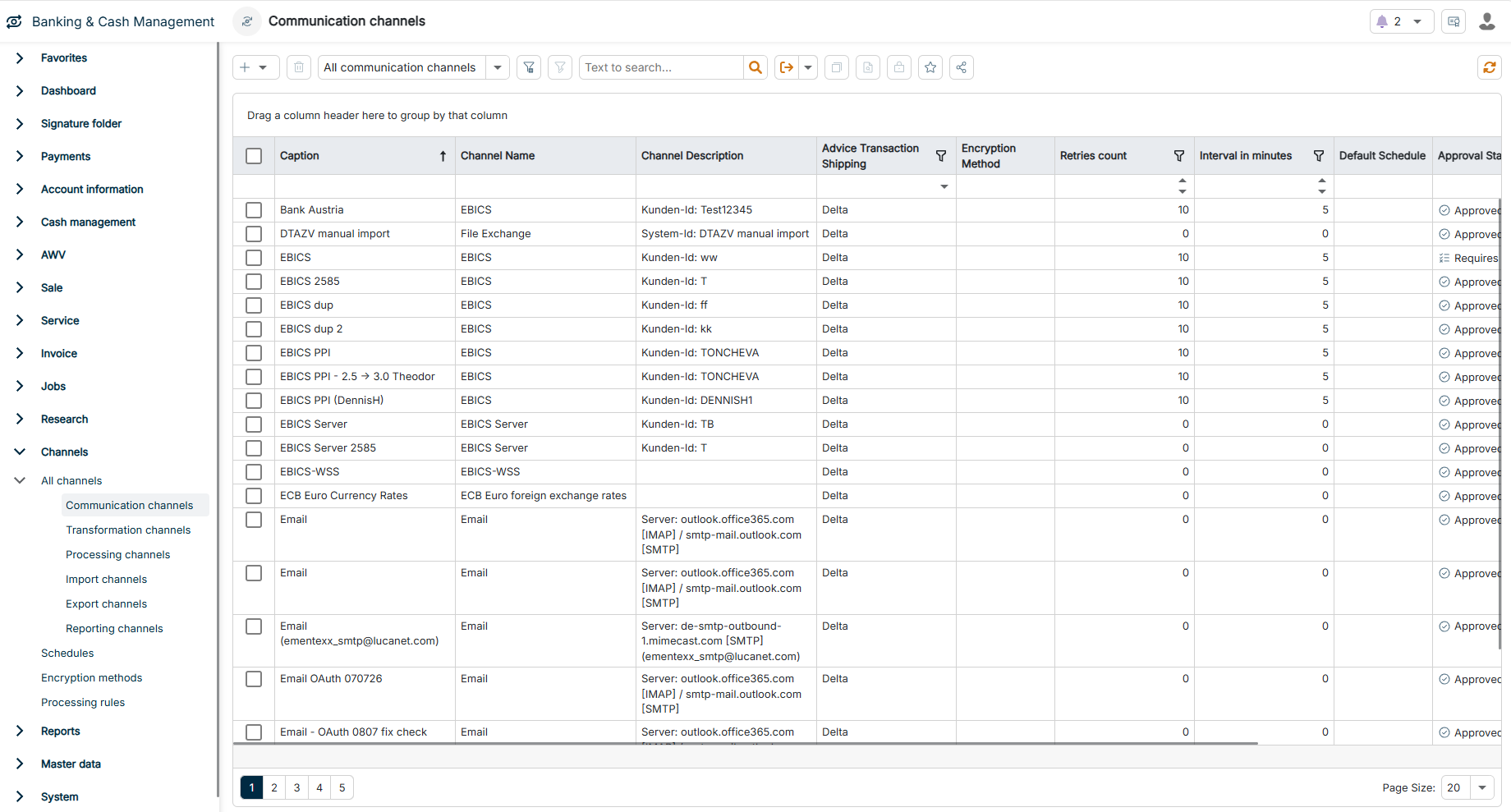This screenshot has height=812, width=1511.
Task: Click the Text to search input field
Action: click(661, 67)
